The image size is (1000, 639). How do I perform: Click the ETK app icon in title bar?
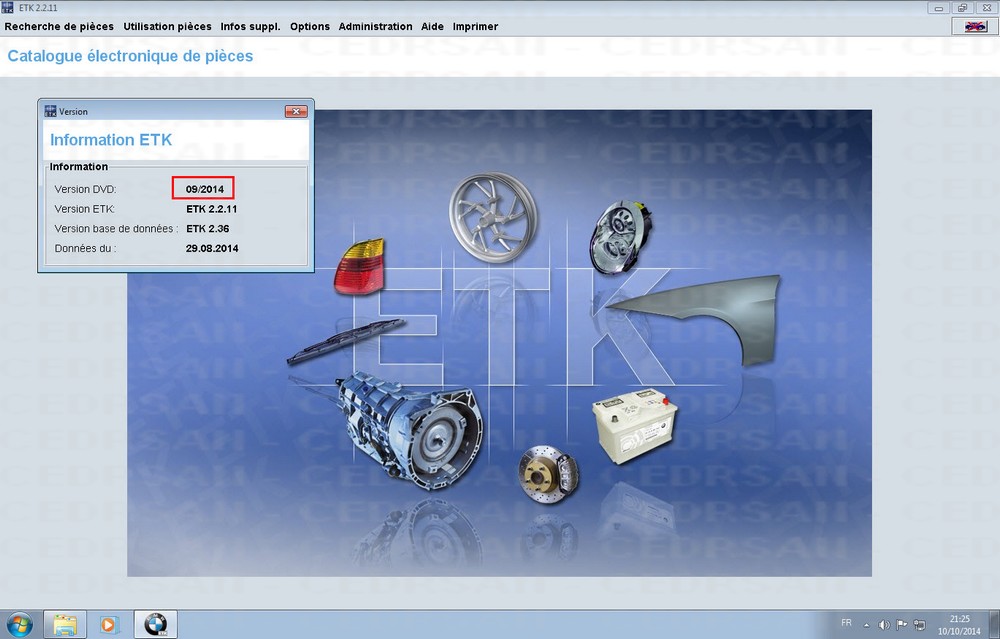coord(7,8)
